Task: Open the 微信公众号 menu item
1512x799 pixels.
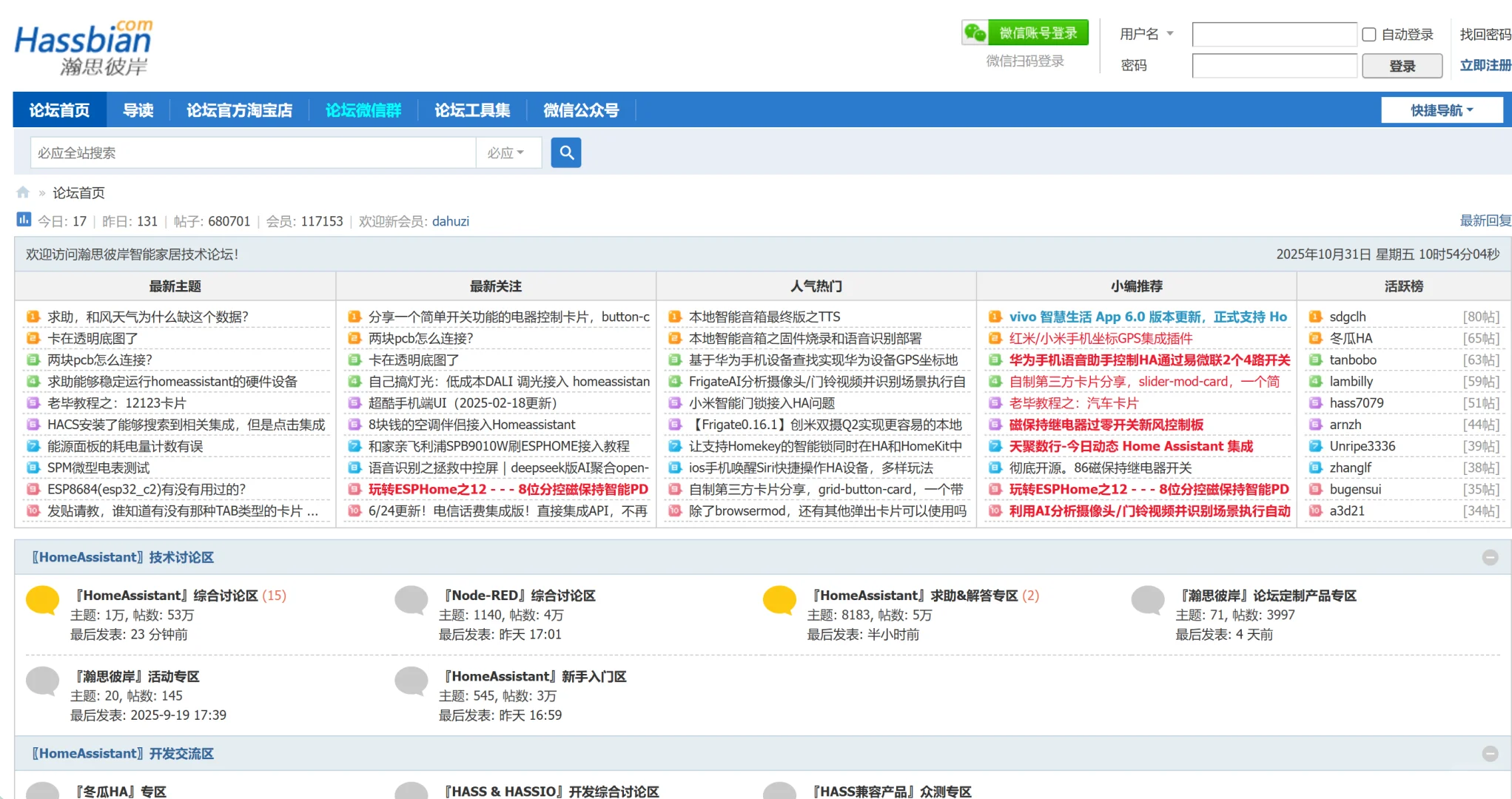Action: point(582,109)
